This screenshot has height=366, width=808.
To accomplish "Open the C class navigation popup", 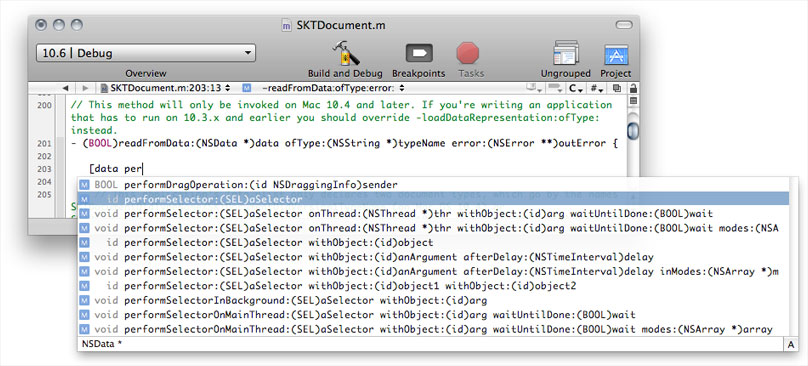I will pos(576,88).
